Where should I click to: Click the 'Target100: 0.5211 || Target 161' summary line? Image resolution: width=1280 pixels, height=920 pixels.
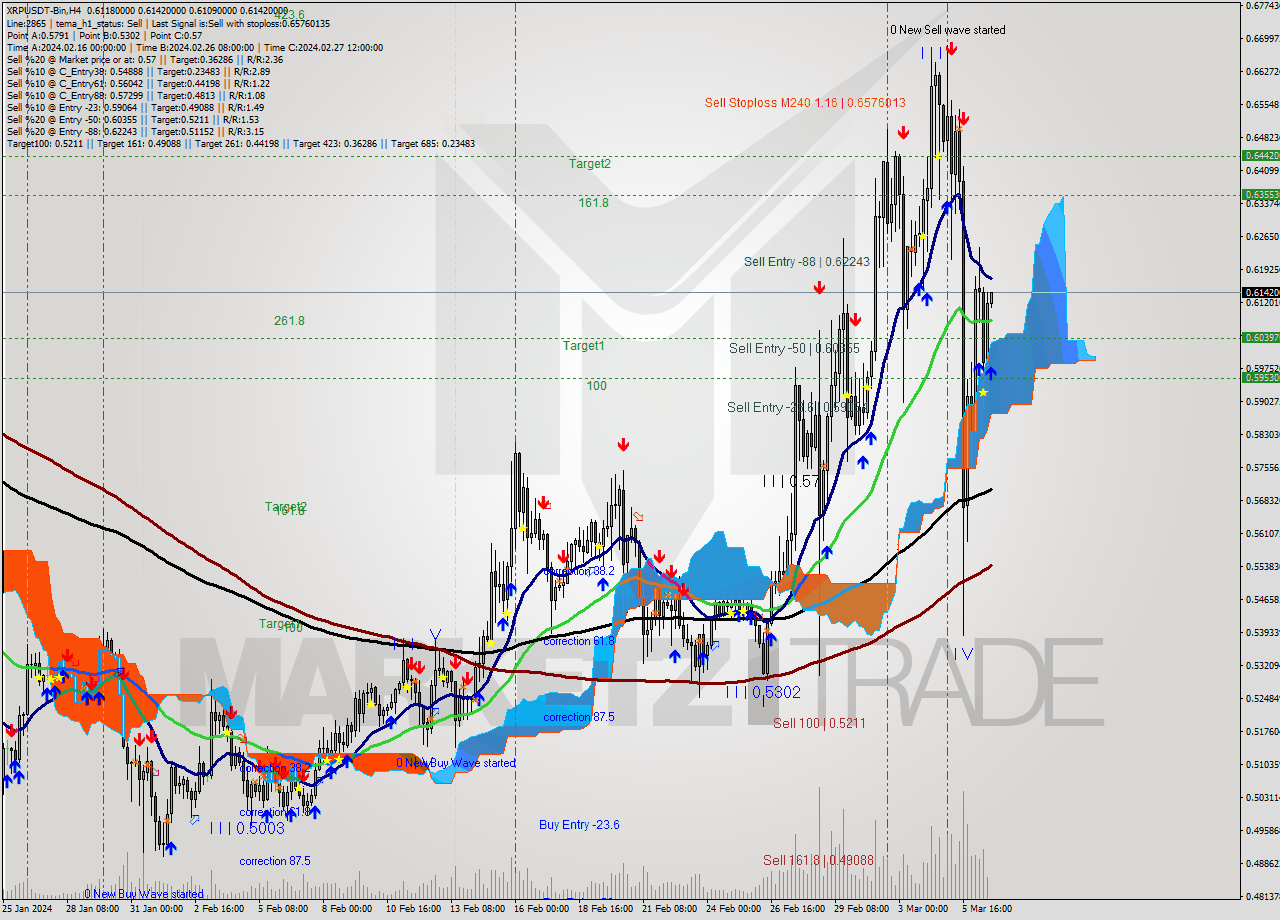click(240, 143)
